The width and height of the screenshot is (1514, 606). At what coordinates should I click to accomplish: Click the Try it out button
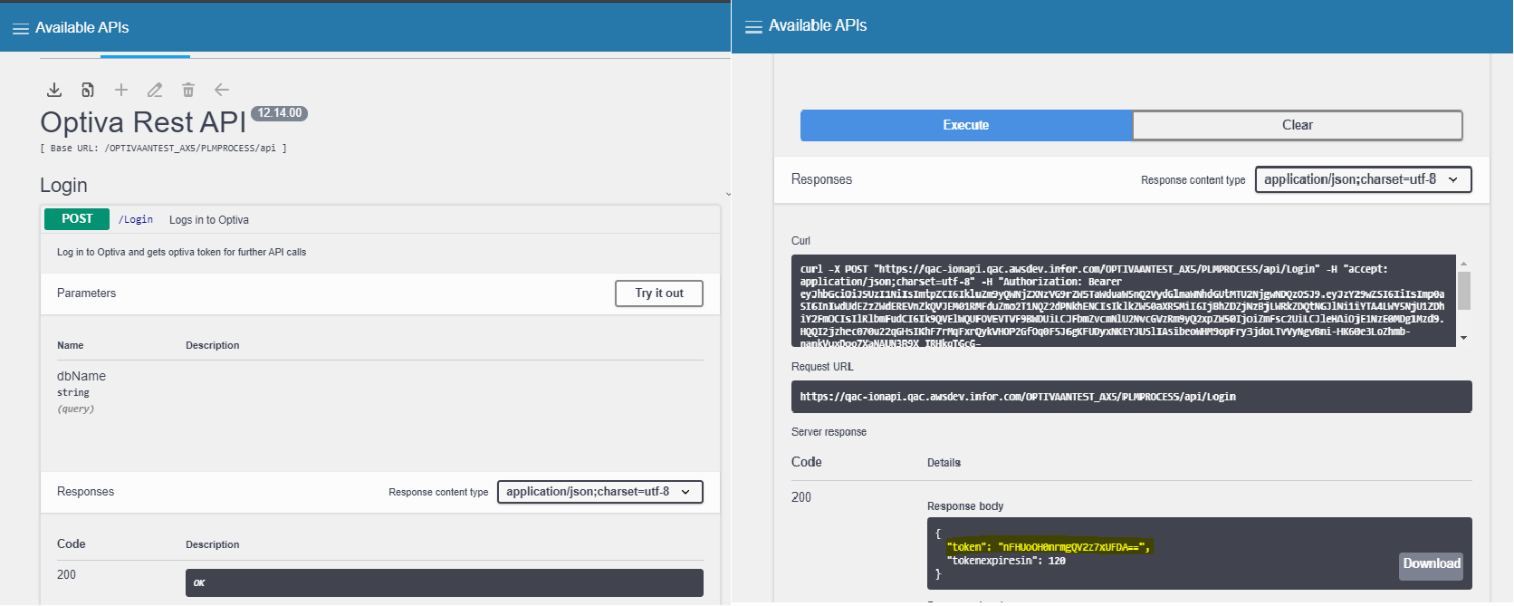(659, 293)
